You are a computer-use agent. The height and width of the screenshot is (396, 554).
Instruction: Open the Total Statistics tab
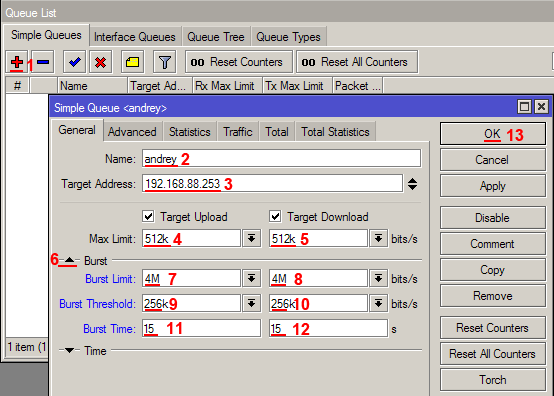coord(335,132)
